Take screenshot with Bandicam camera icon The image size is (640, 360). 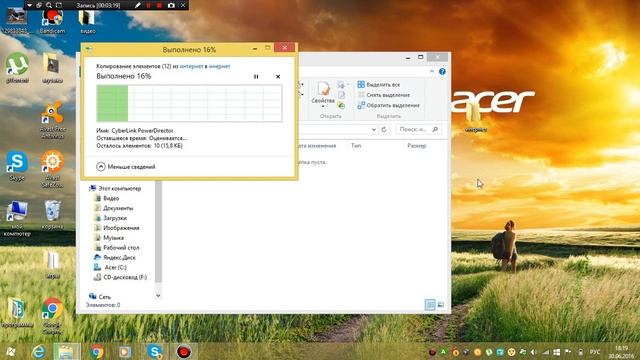171,5
